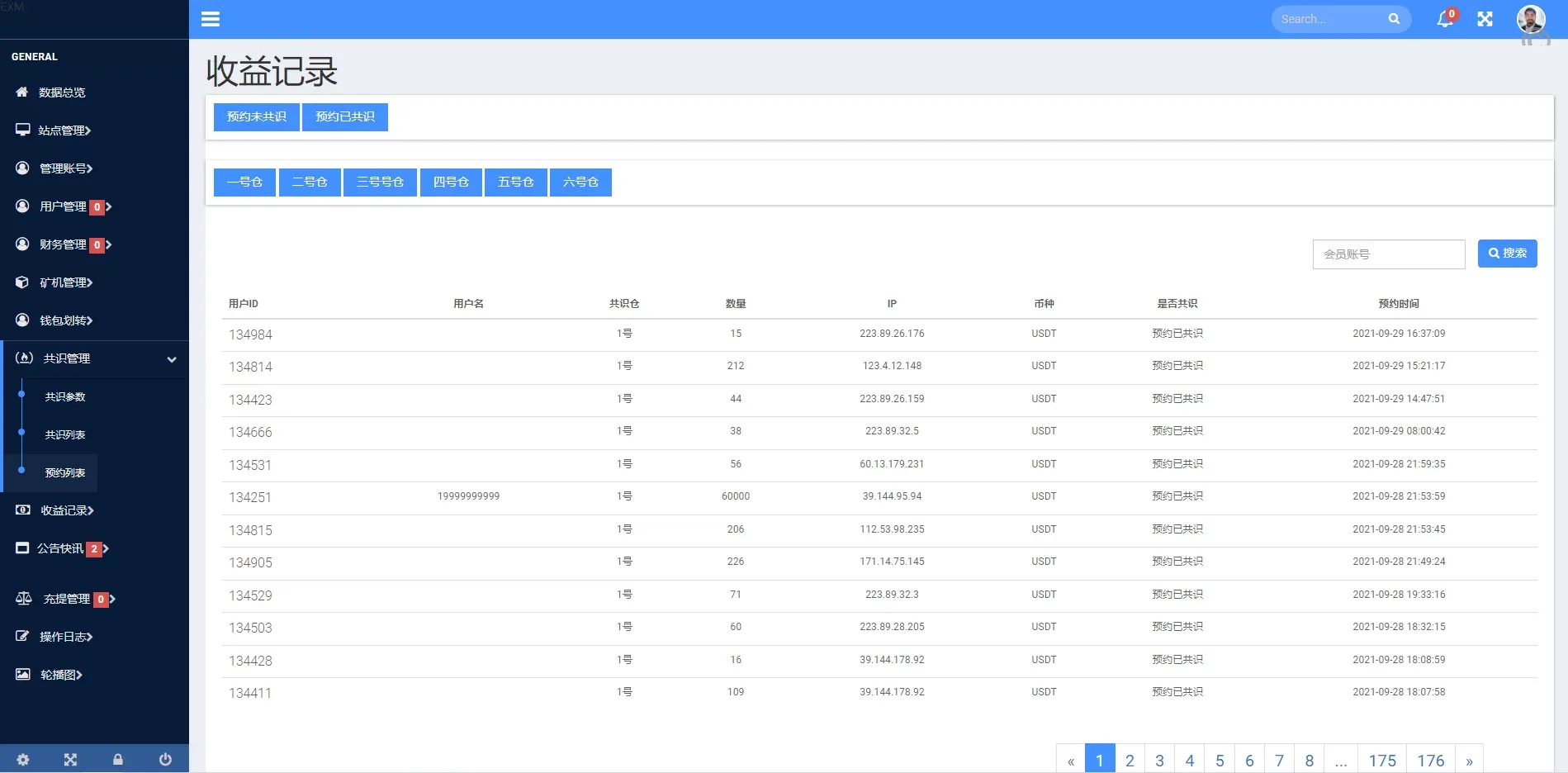
Task: Filter by 预约未共识 button
Action: pyautogui.click(x=256, y=116)
